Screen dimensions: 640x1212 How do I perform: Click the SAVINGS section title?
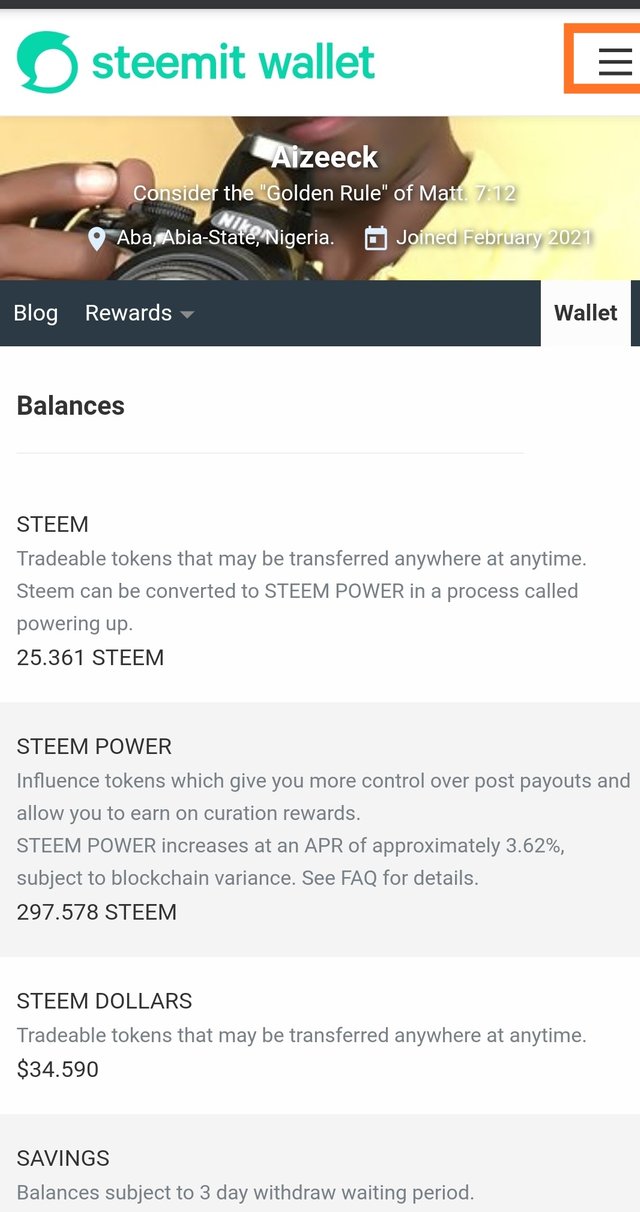63,1158
